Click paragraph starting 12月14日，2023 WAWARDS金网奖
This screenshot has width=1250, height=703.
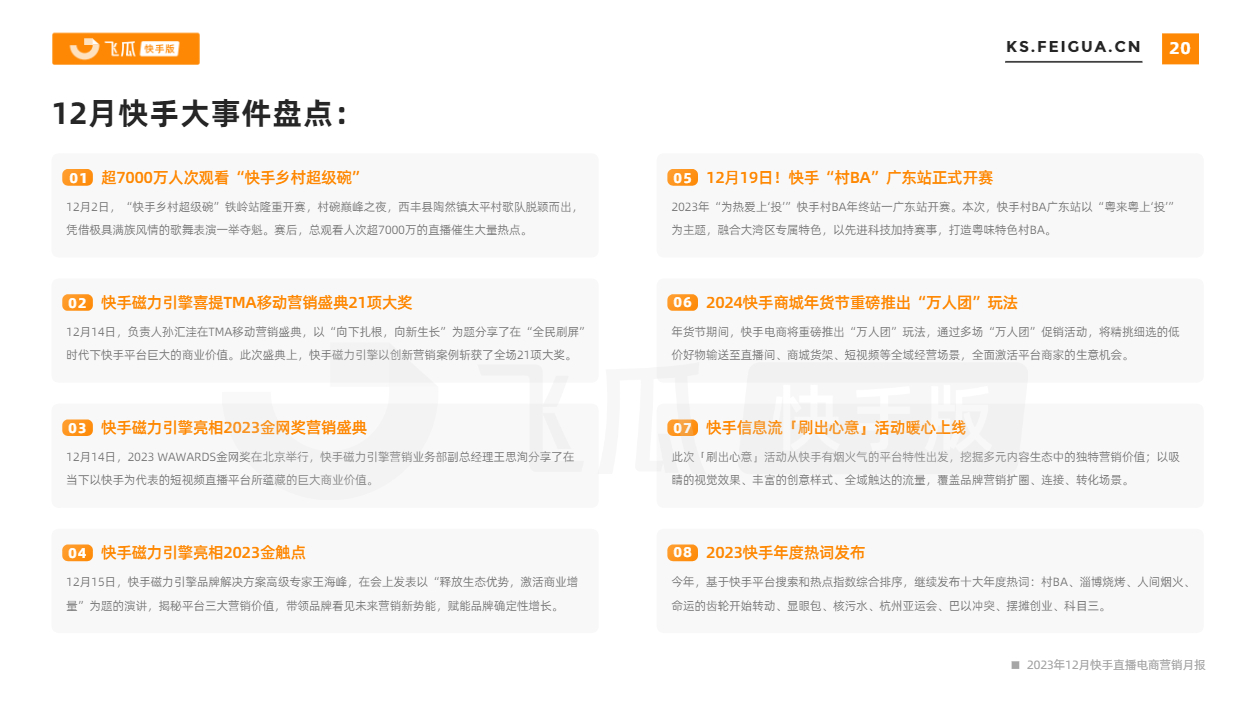(320, 469)
